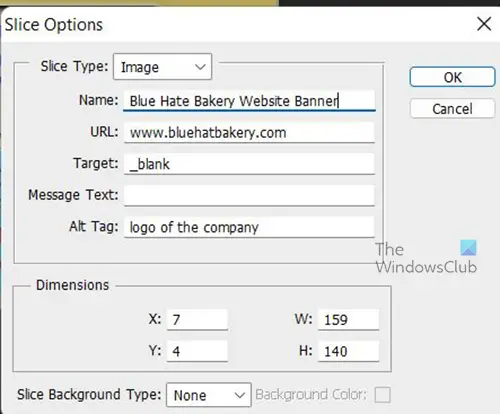Click the Slice Background Type label
The height and width of the screenshot is (414, 500).
pos(89,394)
